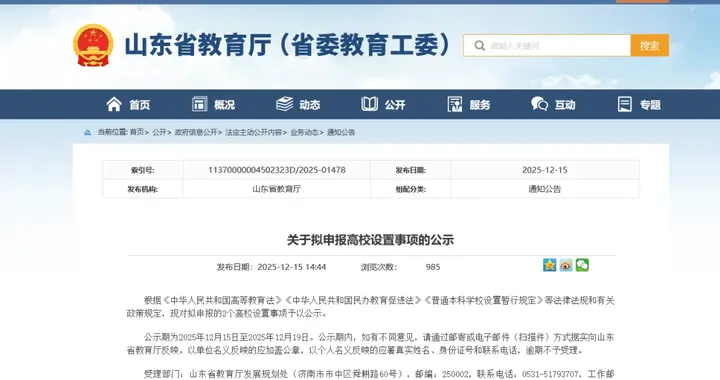Click the view count 985
This screenshot has height=380, width=720.
click(433, 267)
